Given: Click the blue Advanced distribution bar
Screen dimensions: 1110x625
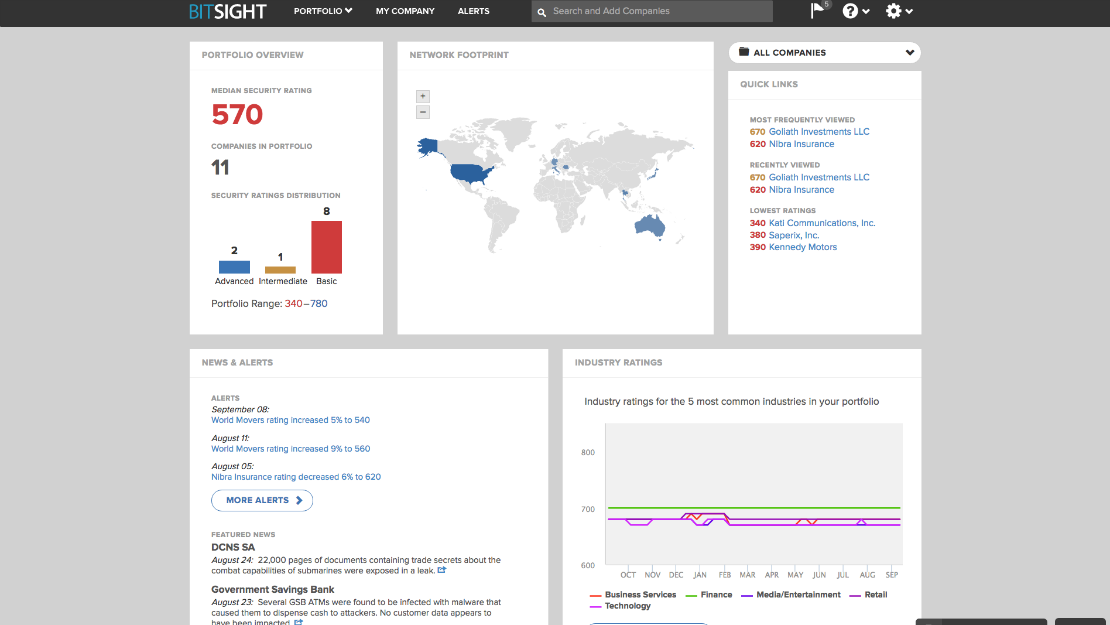Looking at the screenshot, I should click(x=234, y=267).
